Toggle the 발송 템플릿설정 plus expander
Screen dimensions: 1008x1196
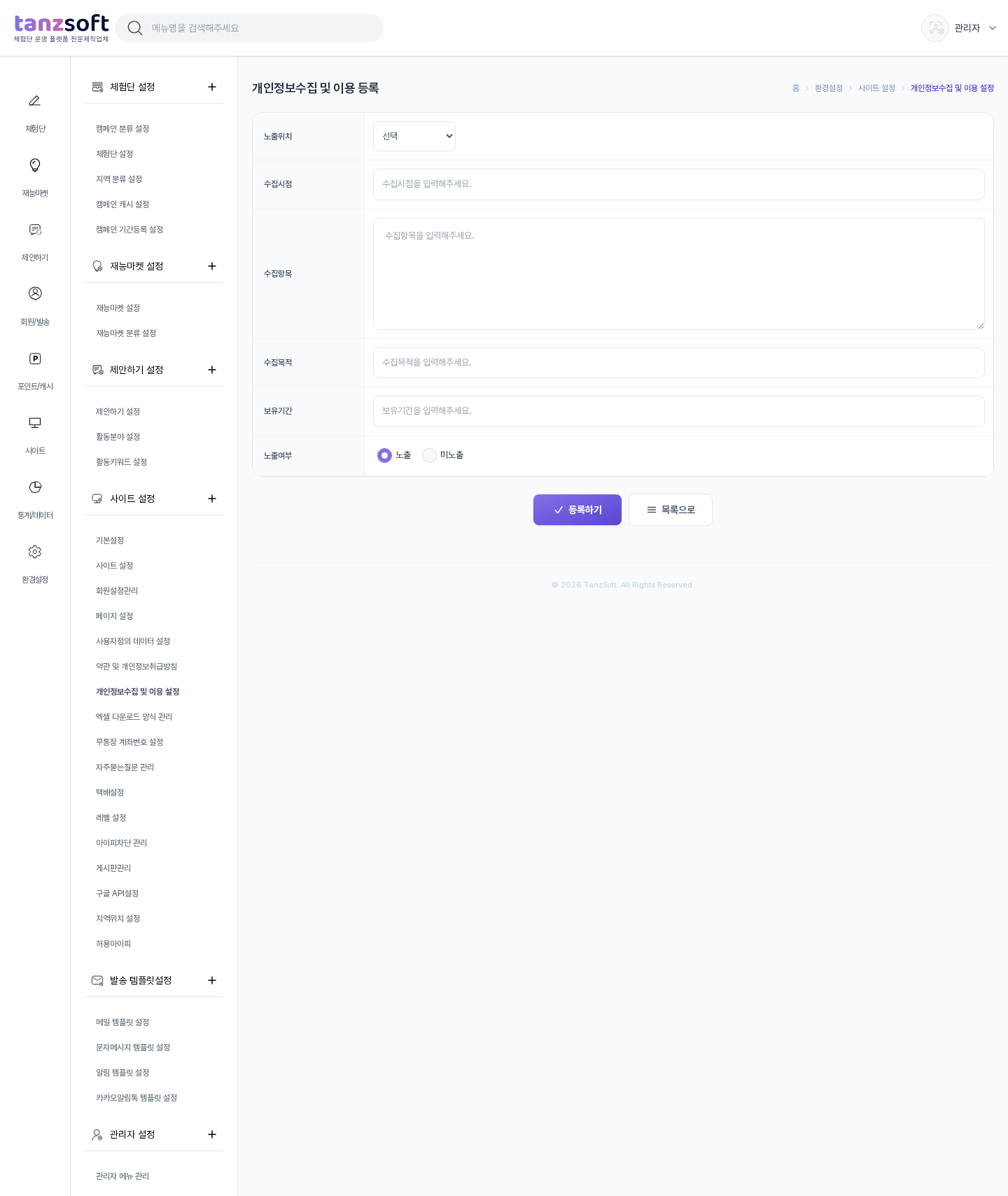[x=212, y=980]
